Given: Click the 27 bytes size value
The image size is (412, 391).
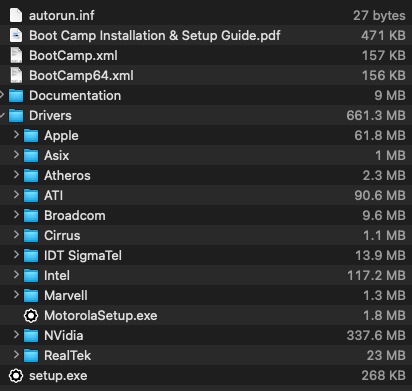Looking at the screenshot, I should (379, 16).
